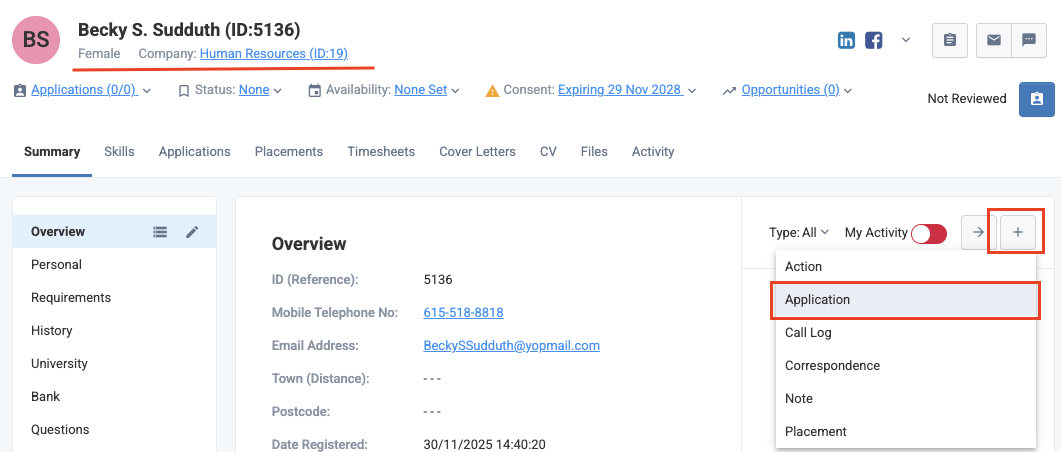Choose Application from the add menu
The width and height of the screenshot is (1061, 452).
[906, 300]
